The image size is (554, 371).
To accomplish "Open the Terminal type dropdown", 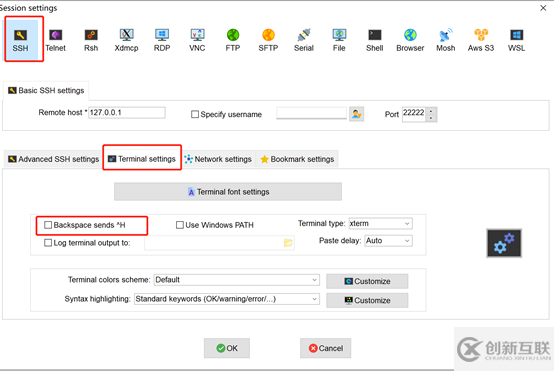I will click(x=381, y=223).
